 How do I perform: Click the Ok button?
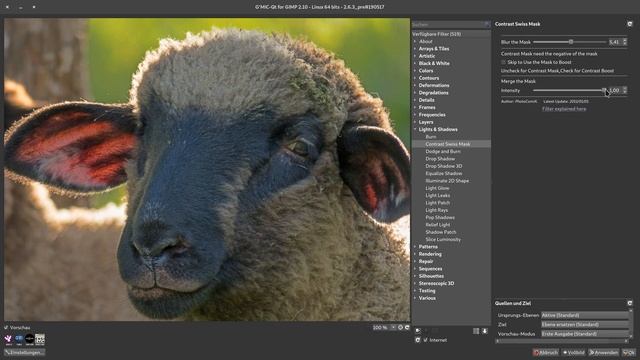point(629,352)
